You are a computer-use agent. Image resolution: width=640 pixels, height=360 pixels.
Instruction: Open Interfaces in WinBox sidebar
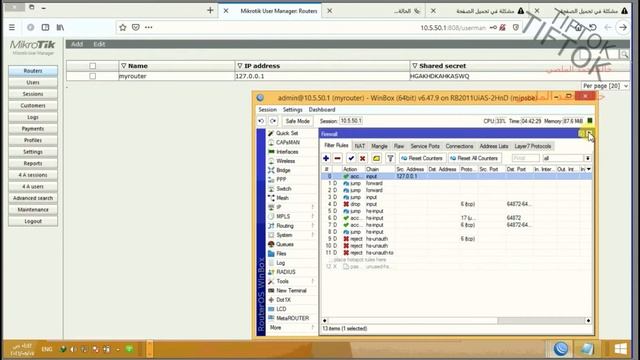click(x=287, y=152)
